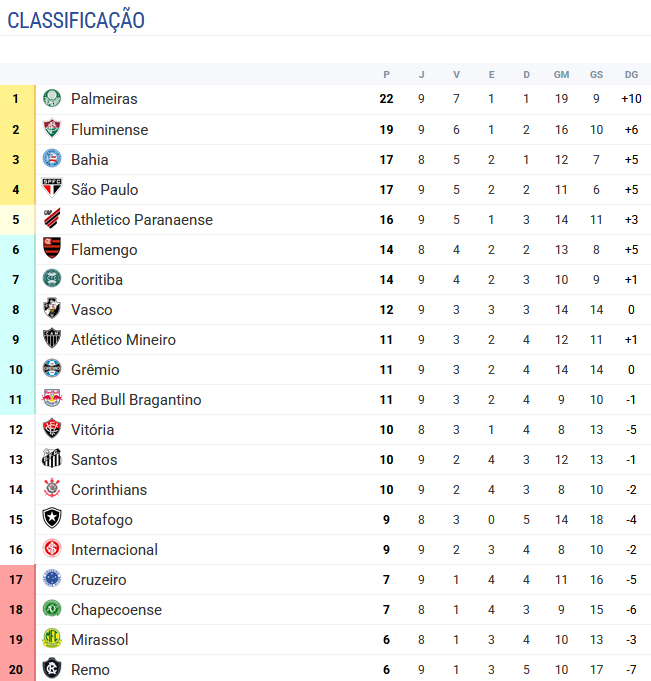Image resolution: width=651 pixels, height=681 pixels.
Task: Click the Cruzeiro crest icon
Action: tap(52, 579)
